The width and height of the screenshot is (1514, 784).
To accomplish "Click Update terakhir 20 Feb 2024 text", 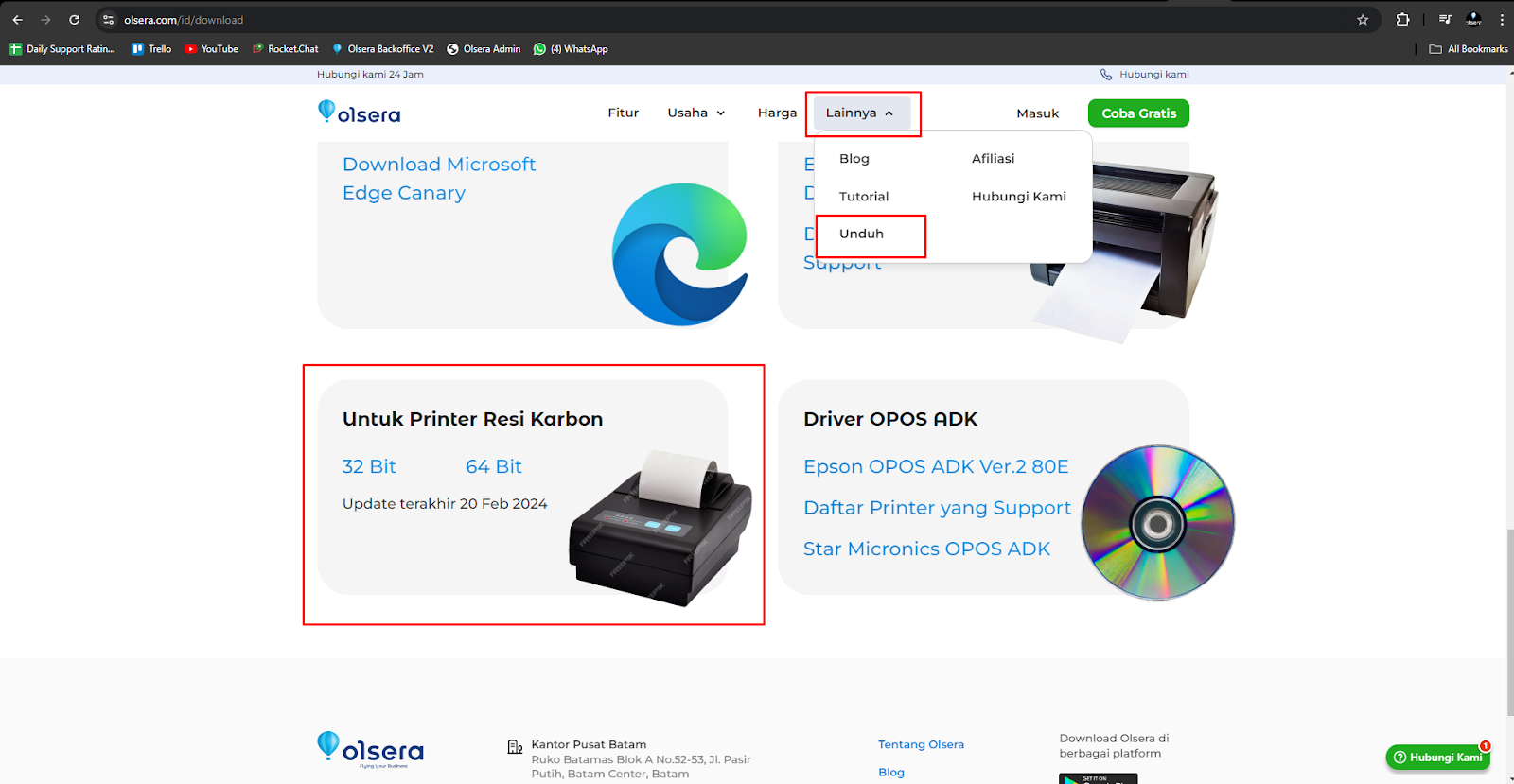I will tap(445, 504).
